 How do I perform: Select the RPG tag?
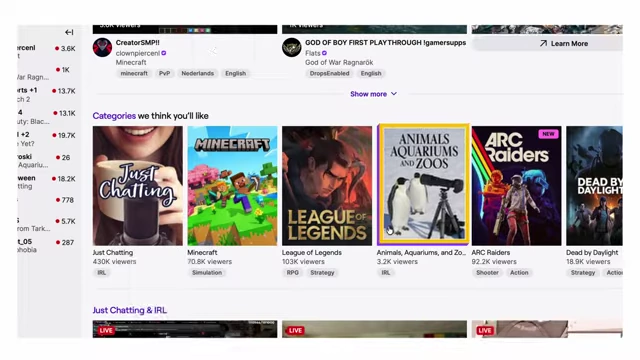[x=293, y=273]
